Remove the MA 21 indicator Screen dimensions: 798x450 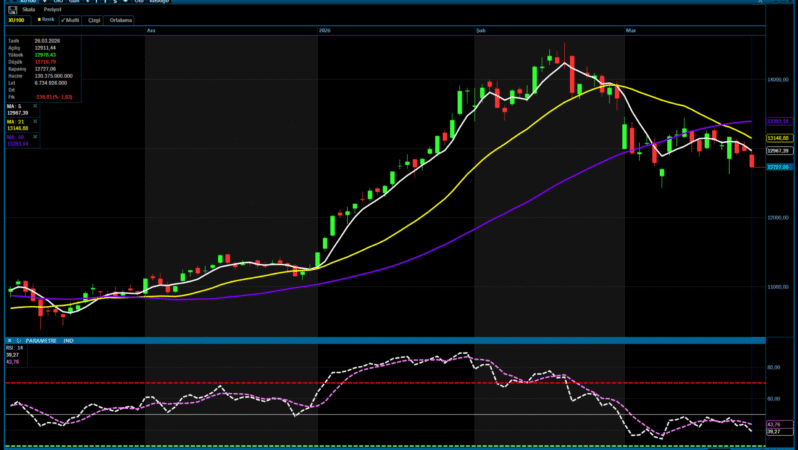[35, 121]
